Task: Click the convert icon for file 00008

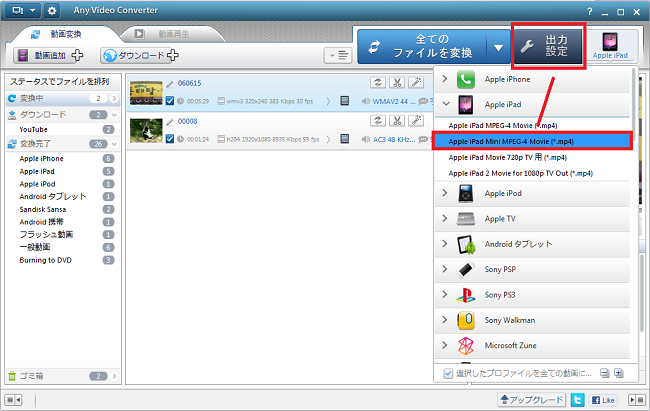Action: point(378,121)
